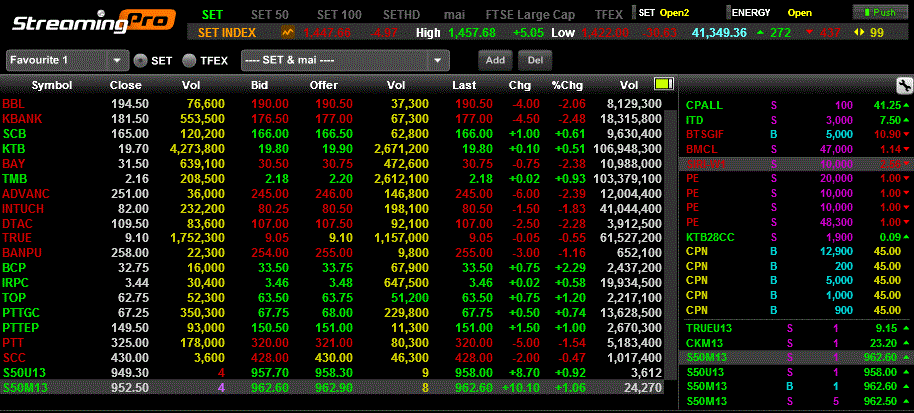Click the Add button
The width and height of the screenshot is (914, 413).
pyautogui.click(x=495, y=60)
